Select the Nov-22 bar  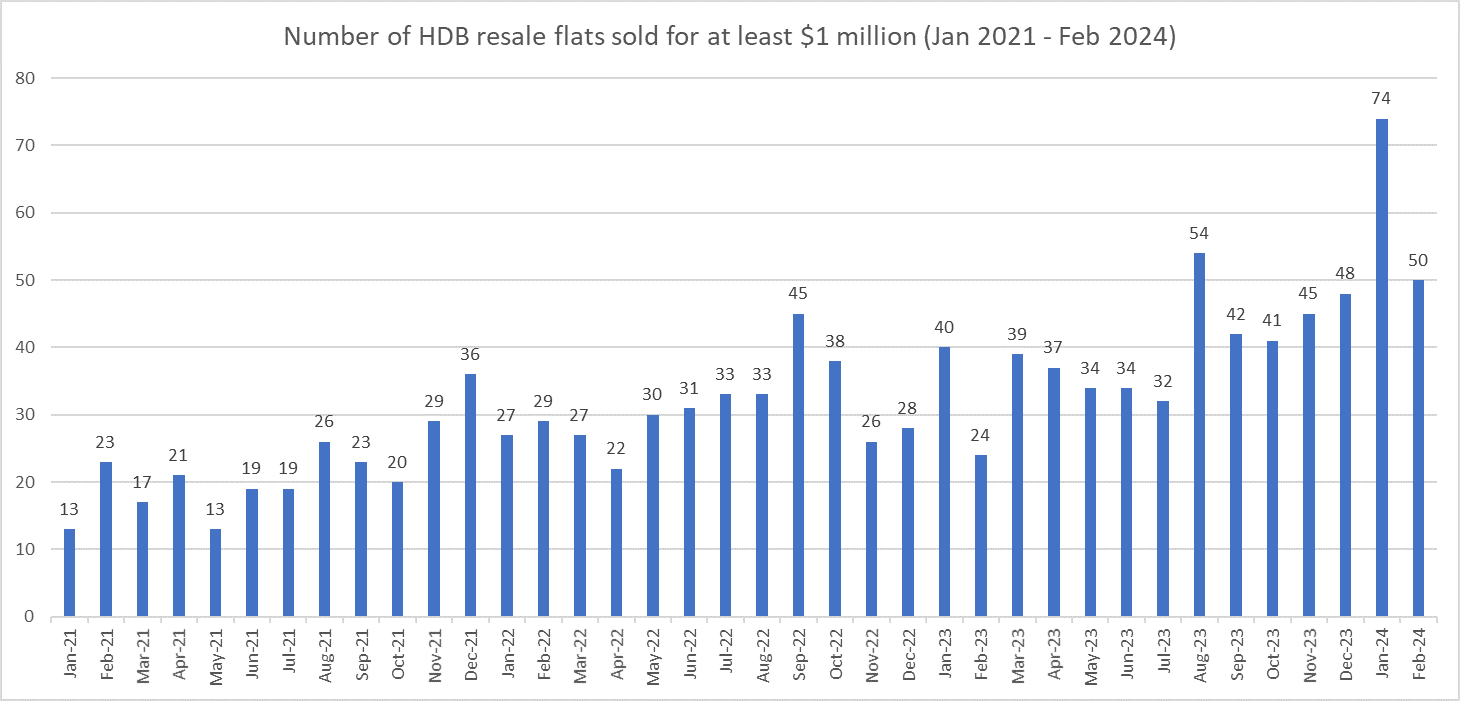[x=871, y=529]
